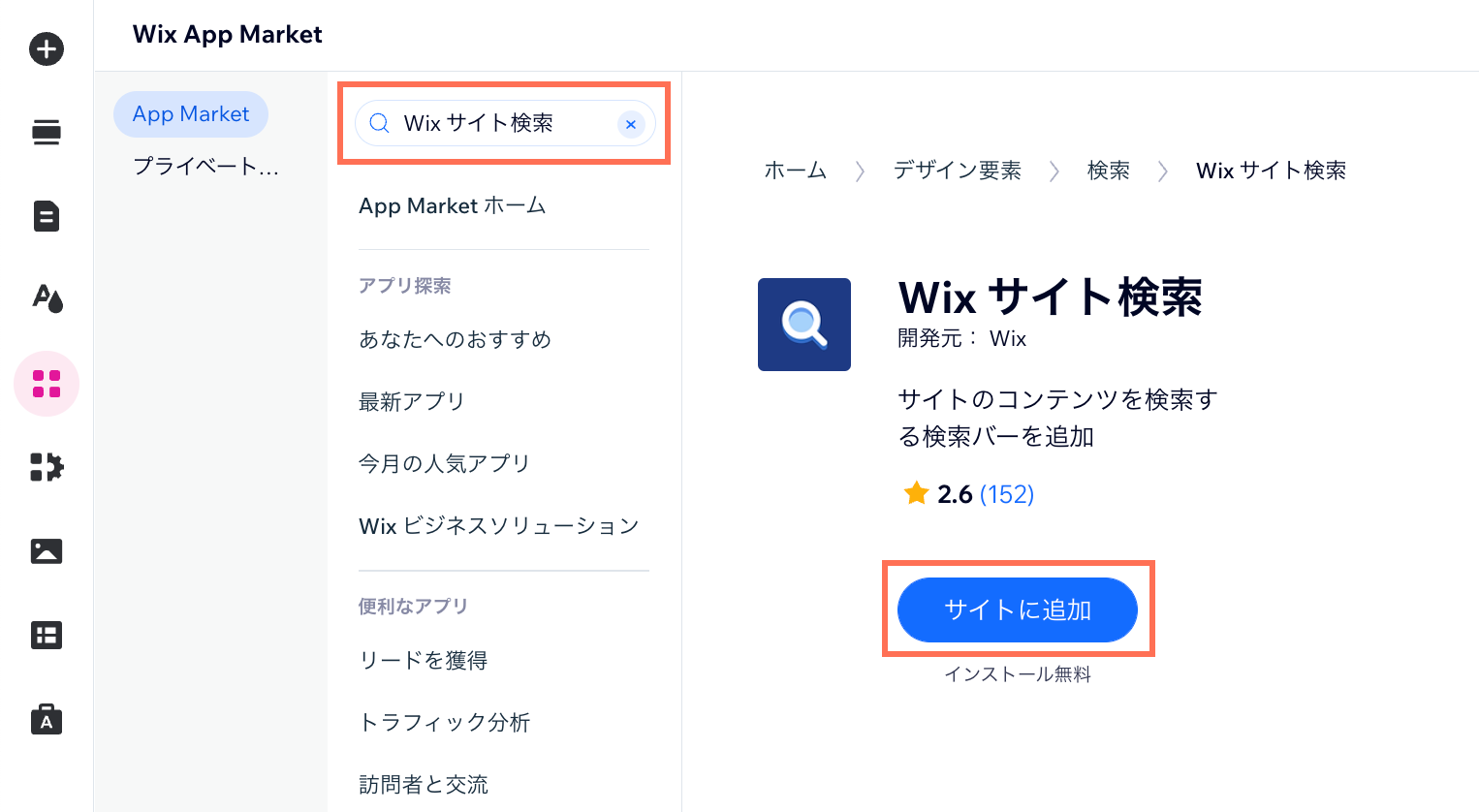Select the プライベート... tab

[x=205, y=167]
